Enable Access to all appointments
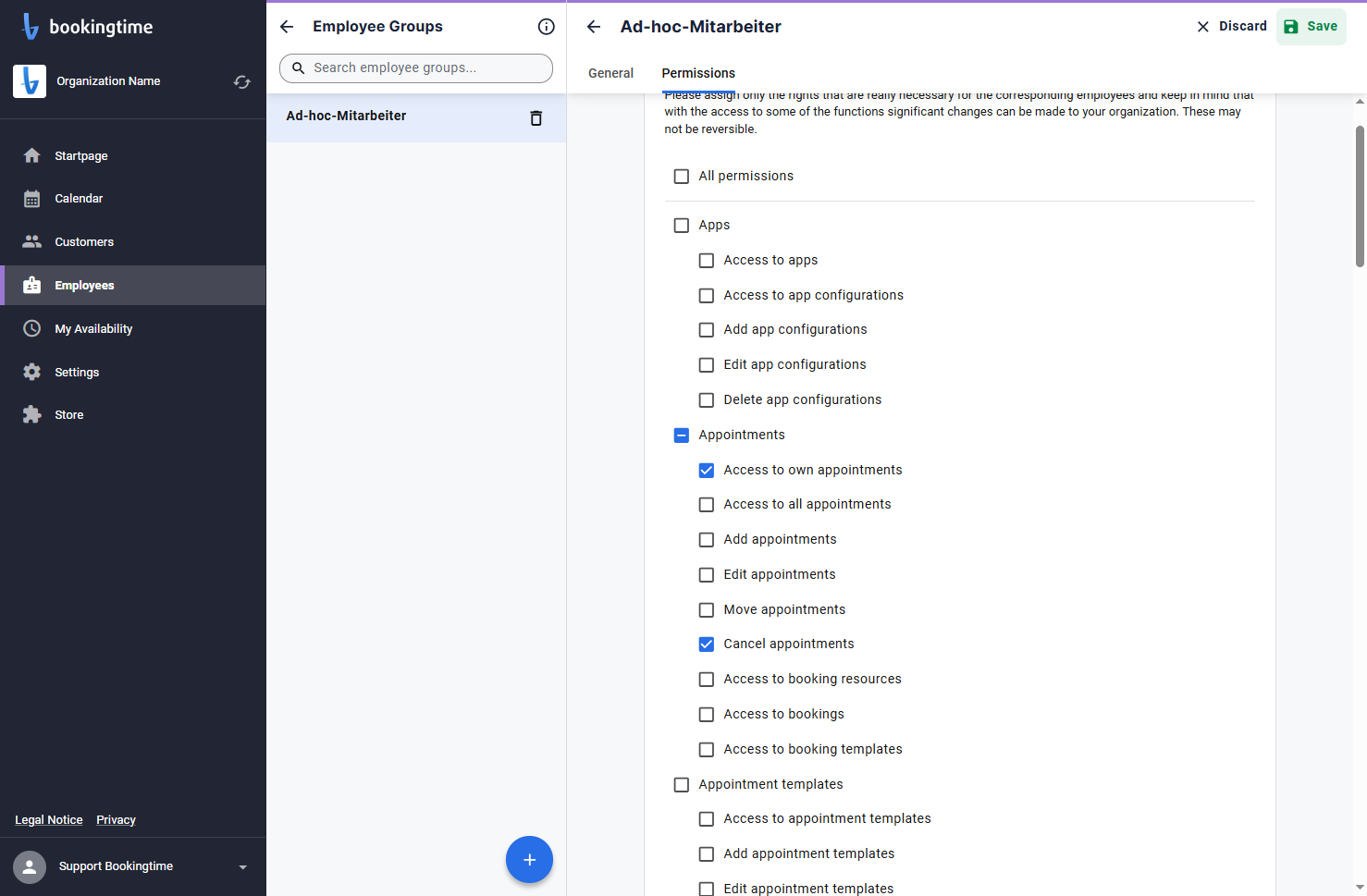 click(x=707, y=505)
